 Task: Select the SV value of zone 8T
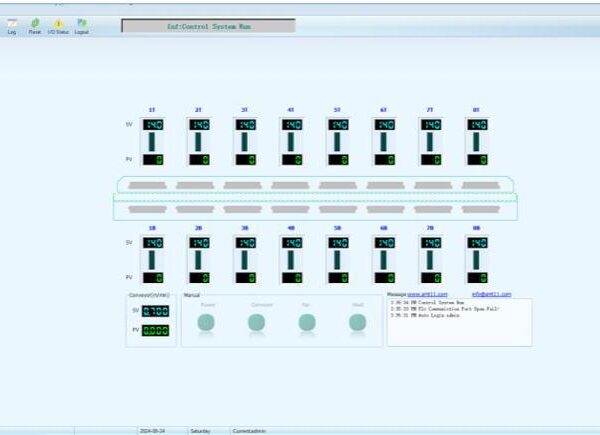pyautogui.click(x=477, y=125)
